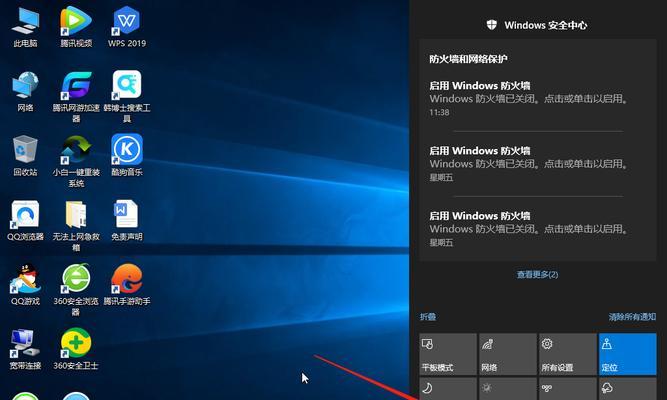Toggle 平板模式 quick action tile

(448, 354)
